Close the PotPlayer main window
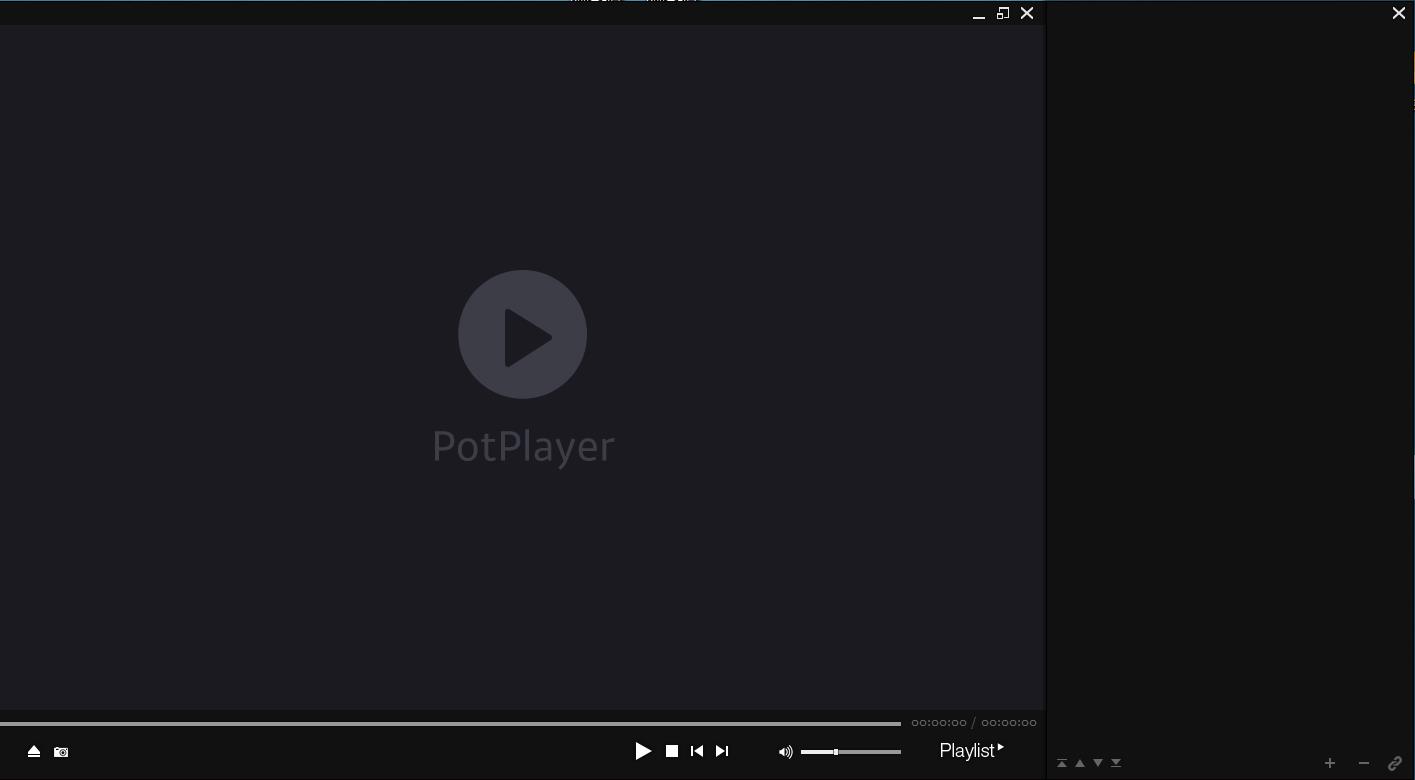Viewport: 1415px width, 780px height. pyautogui.click(x=1027, y=13)
